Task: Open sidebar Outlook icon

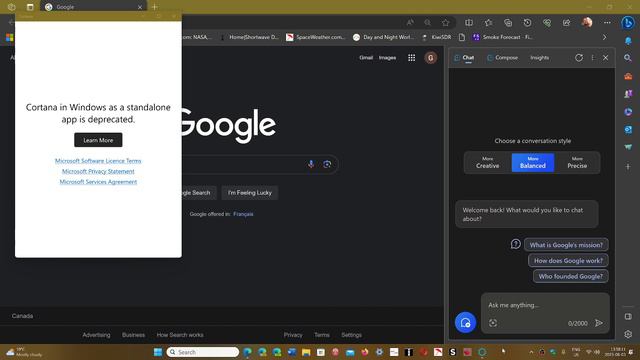Action: (x=628, y=129)
